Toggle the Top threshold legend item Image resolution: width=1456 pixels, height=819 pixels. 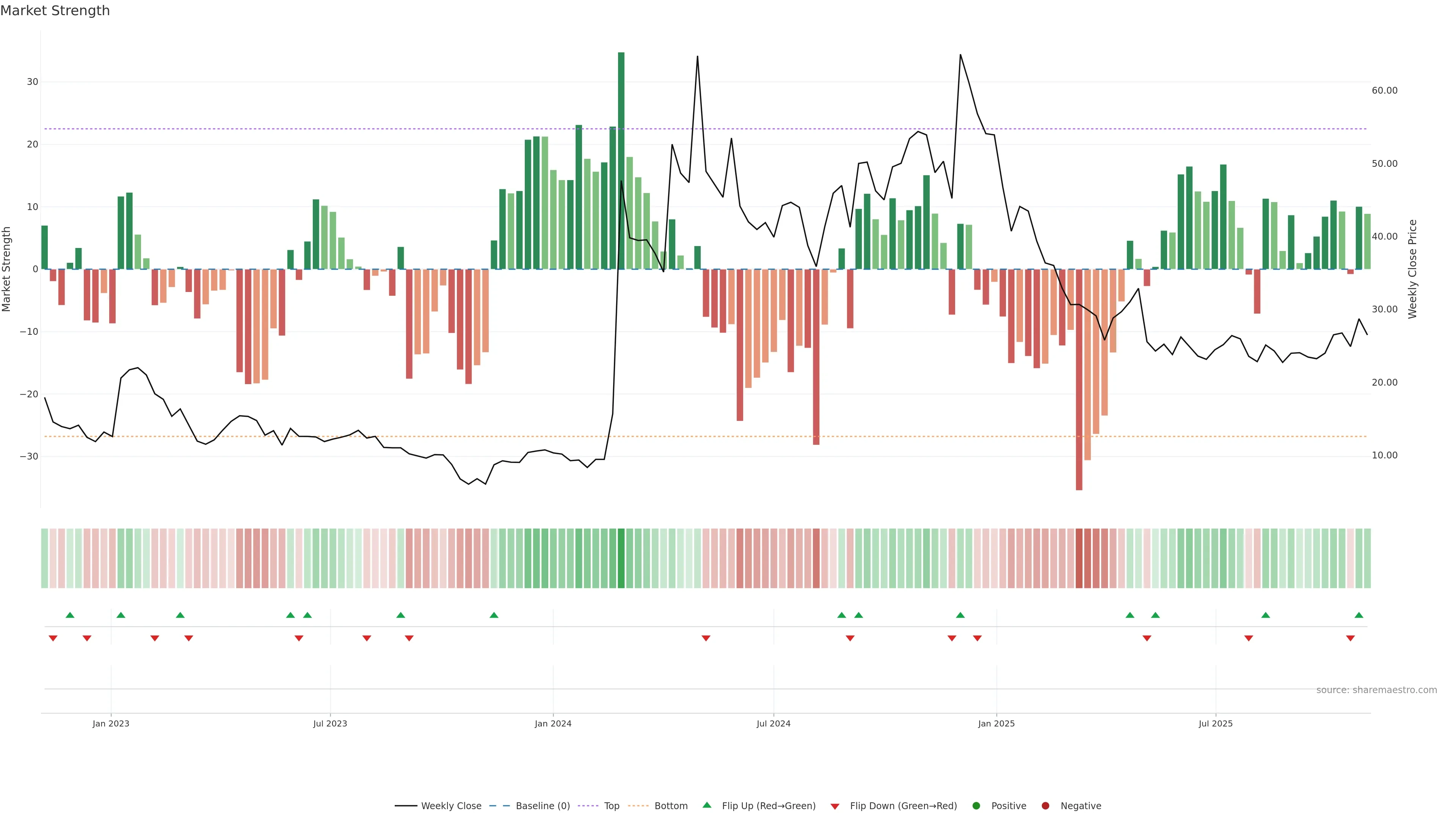click(x=611, y=806)
